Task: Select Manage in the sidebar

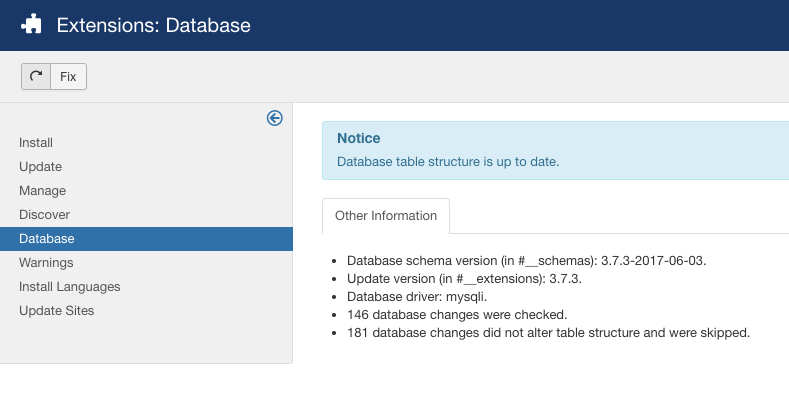Action: (x=42, y=191)
